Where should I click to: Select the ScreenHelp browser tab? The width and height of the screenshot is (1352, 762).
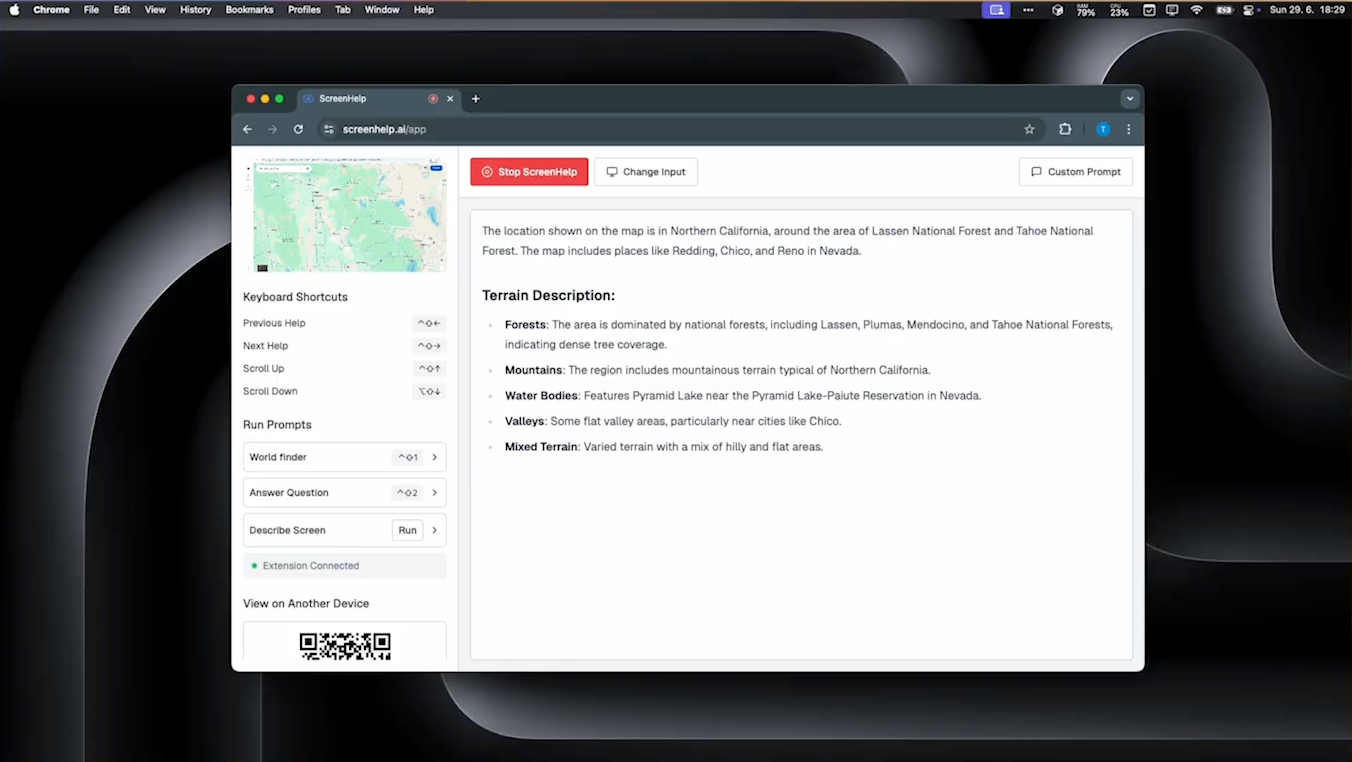[x=360, y=99]
